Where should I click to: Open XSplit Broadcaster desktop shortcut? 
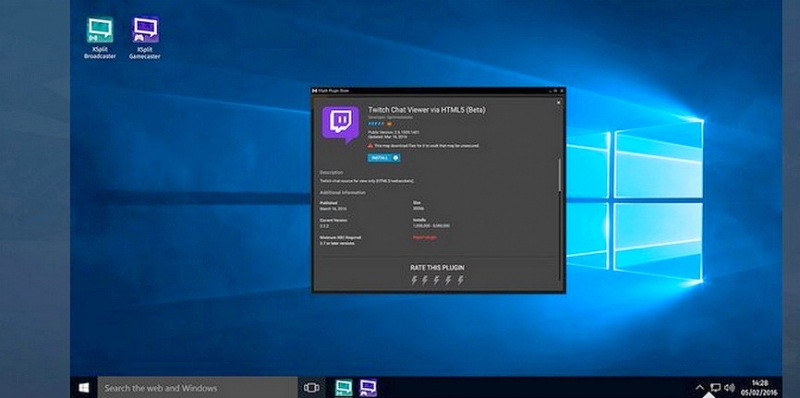coord(100,38)
